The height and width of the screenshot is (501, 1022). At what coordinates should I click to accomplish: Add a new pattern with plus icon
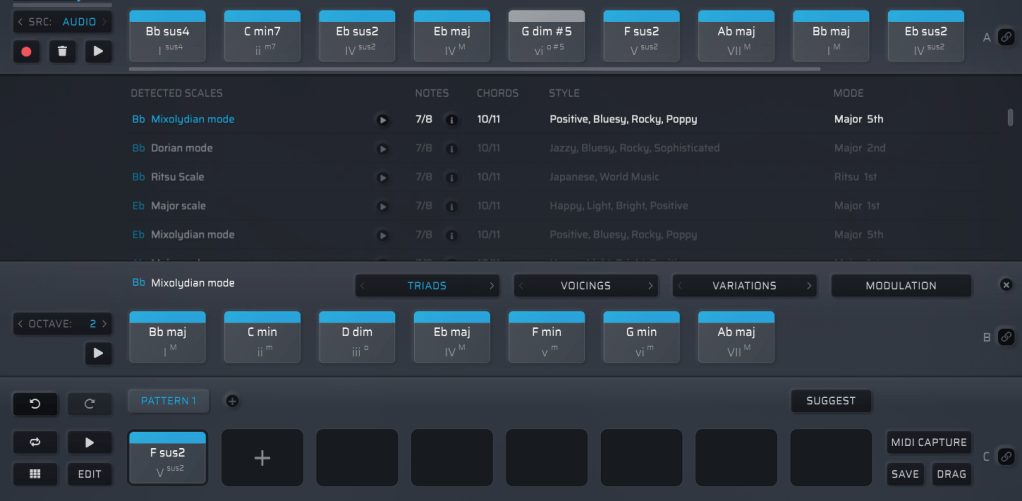pos(232,401)
